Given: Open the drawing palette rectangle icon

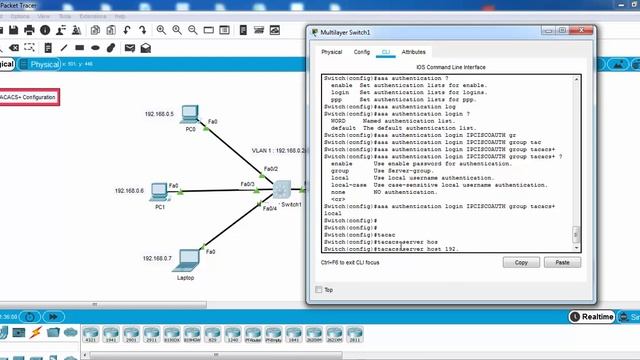Looking at the screenshot, I should (209, 30).
